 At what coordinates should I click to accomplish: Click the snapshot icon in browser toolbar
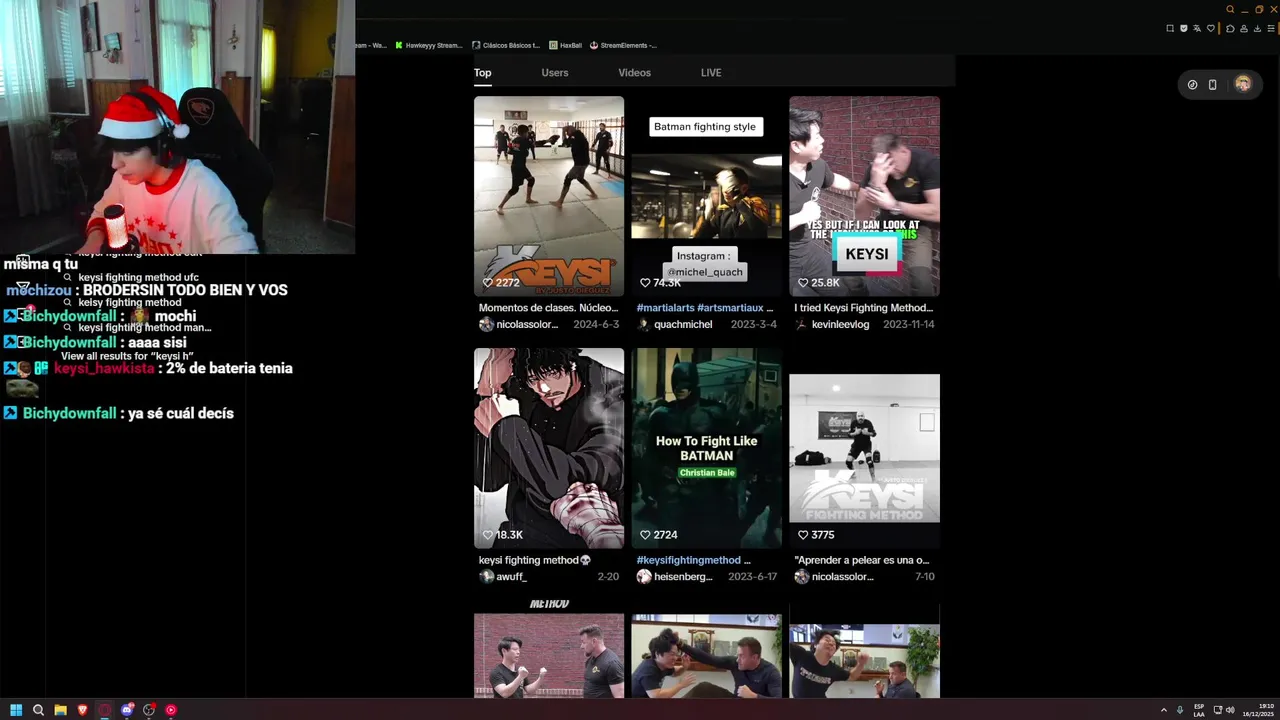1170,28
